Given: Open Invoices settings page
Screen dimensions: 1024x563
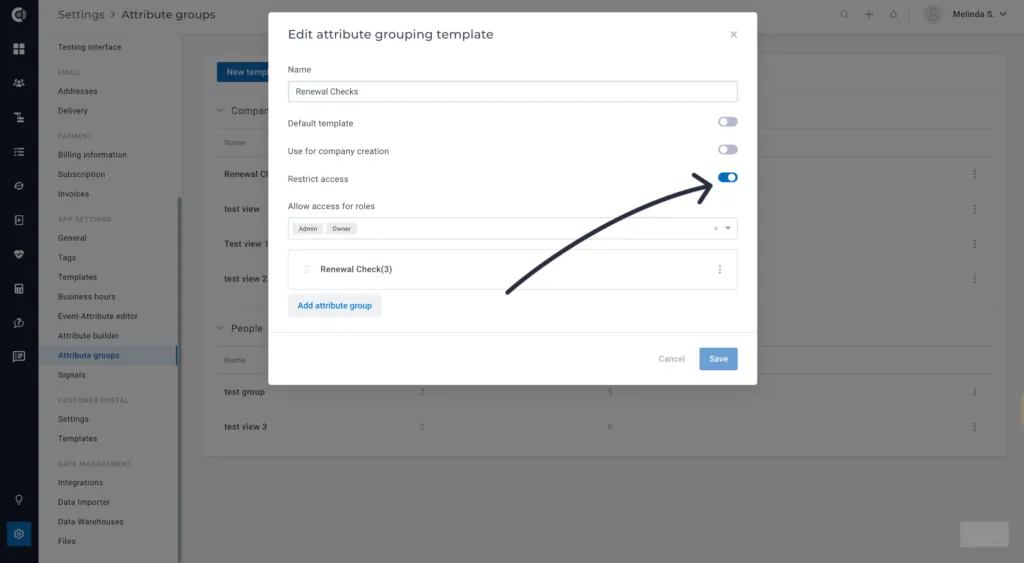Looking at the screenshot, I should click(73, 194).
